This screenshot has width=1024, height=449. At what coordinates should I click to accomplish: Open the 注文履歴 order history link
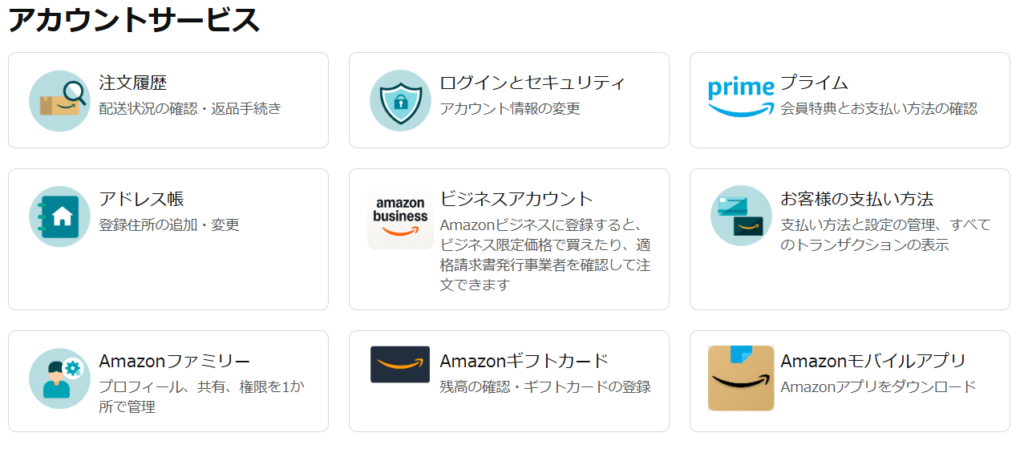[x=133, y=83]
